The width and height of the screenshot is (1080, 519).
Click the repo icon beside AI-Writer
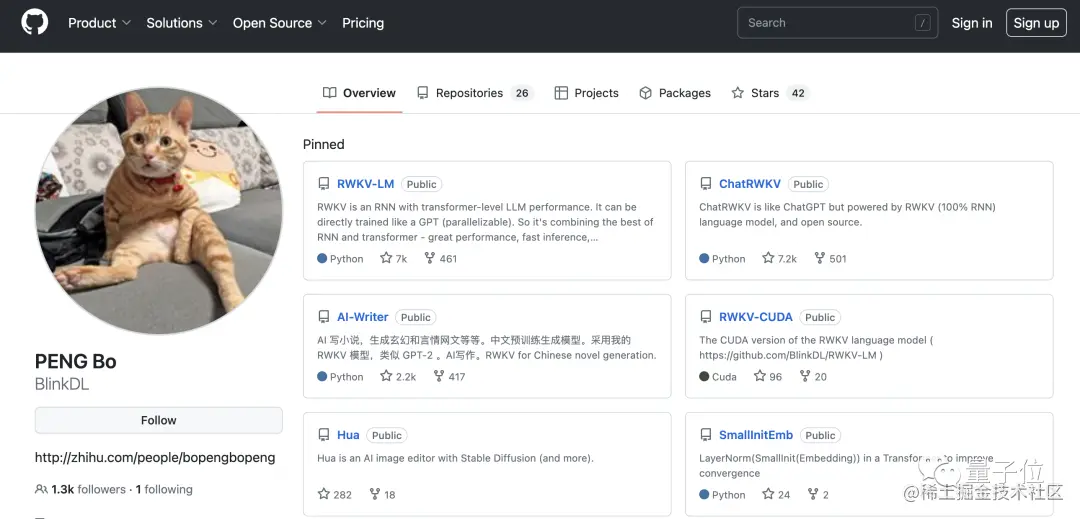coord(323,317)
